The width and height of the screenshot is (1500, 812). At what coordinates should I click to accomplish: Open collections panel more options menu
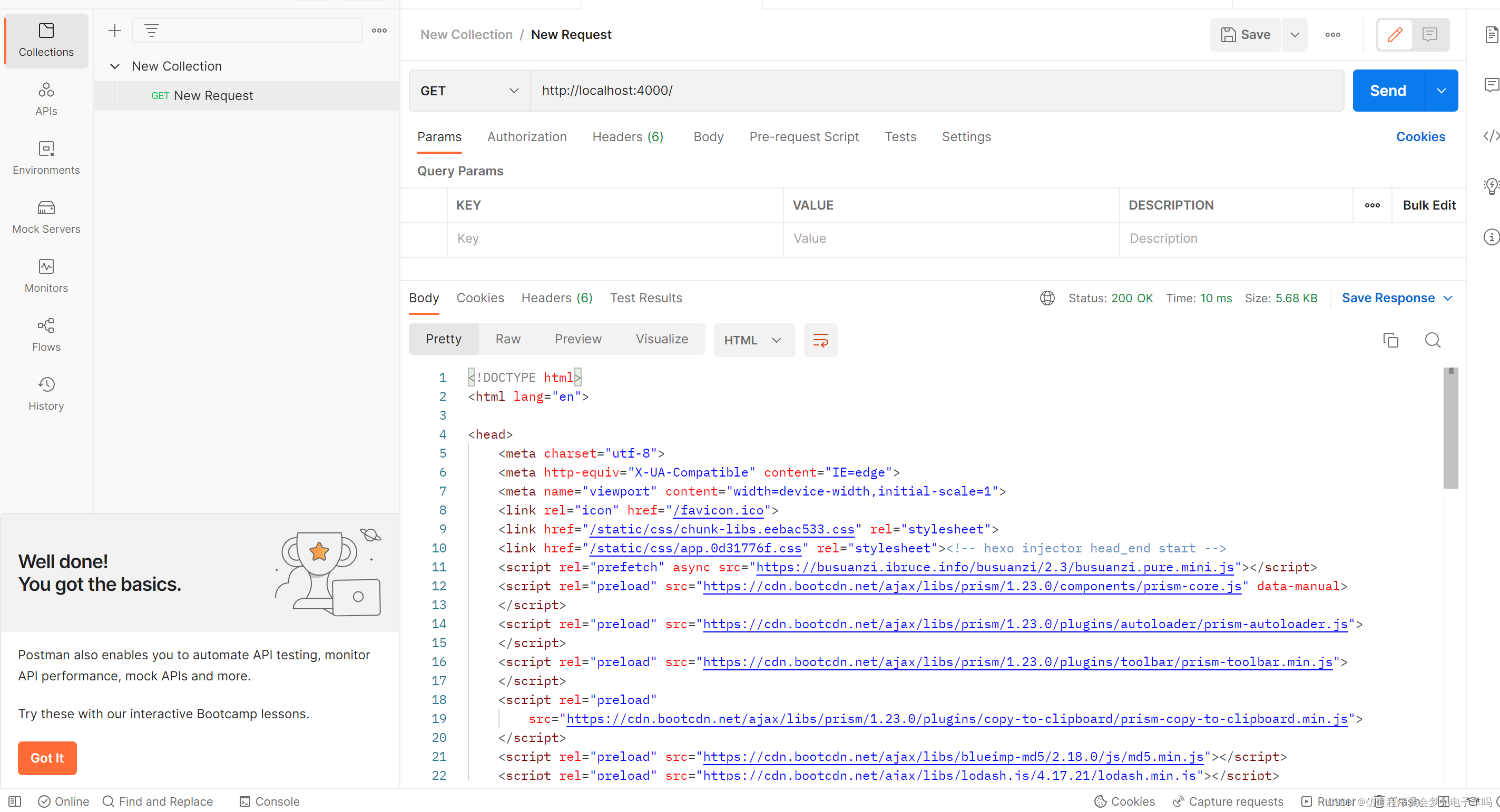tap(379, 30)
